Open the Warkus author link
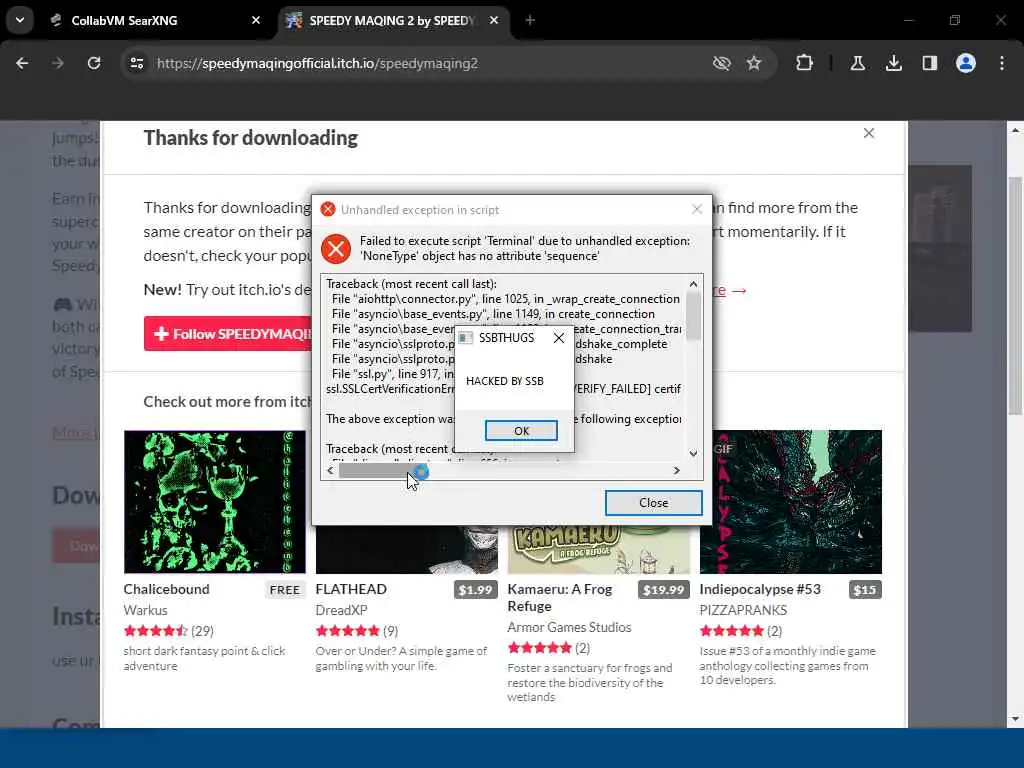This screenshot has width=1024, height=768. click(146, 610)
